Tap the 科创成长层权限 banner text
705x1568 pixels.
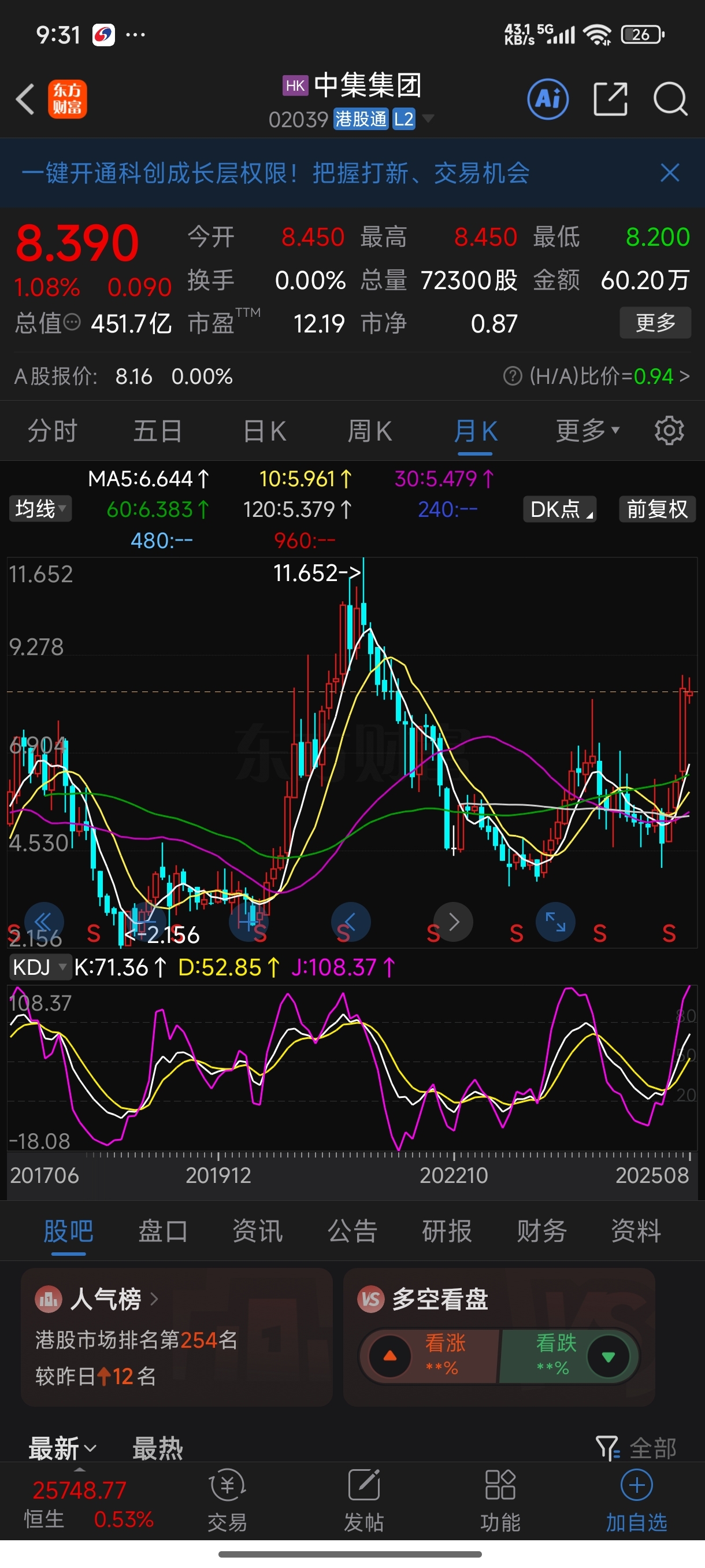pyautogui.click(x=276, y=173)
